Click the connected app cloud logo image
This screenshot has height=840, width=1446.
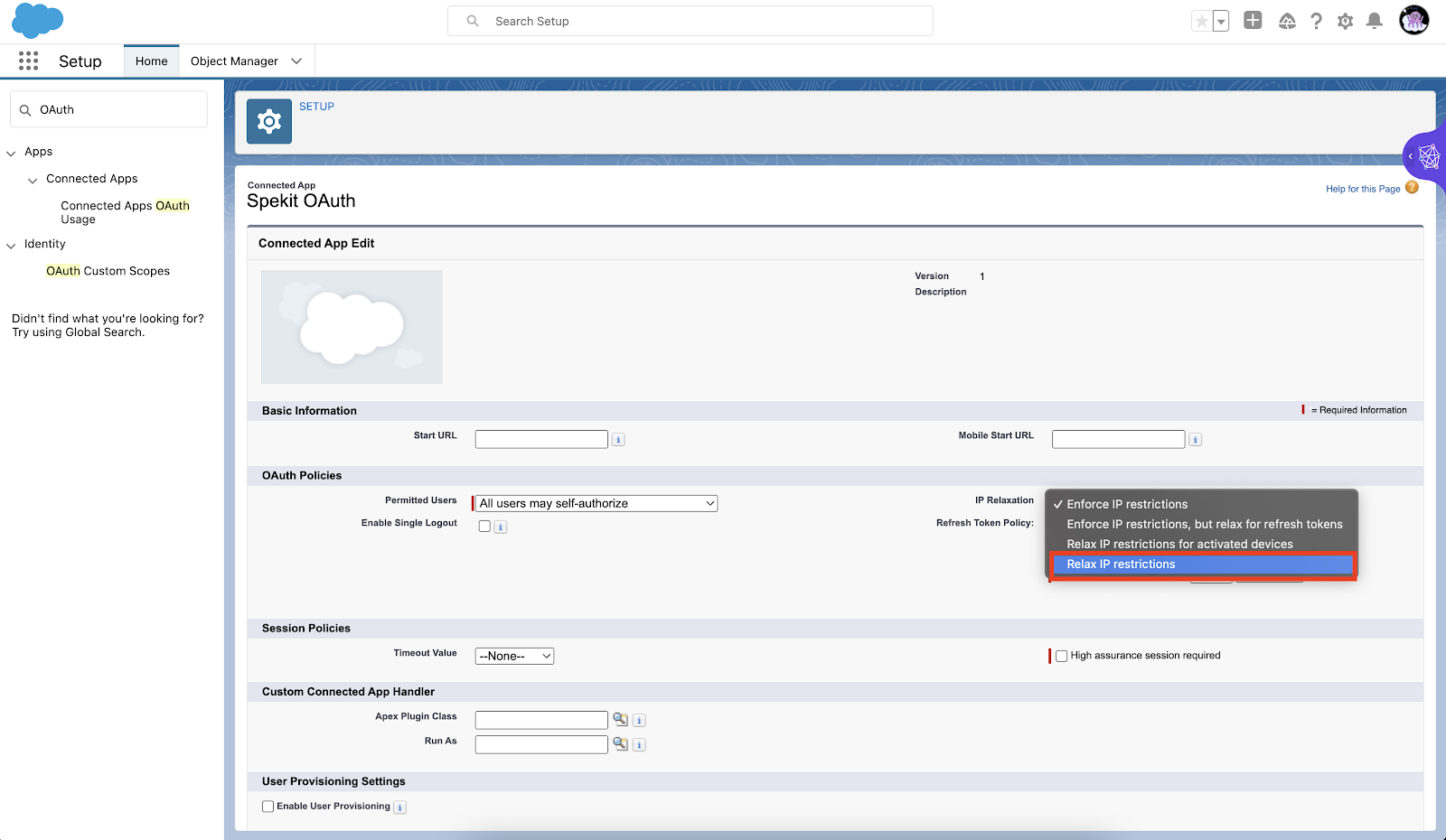click(352, 327)
